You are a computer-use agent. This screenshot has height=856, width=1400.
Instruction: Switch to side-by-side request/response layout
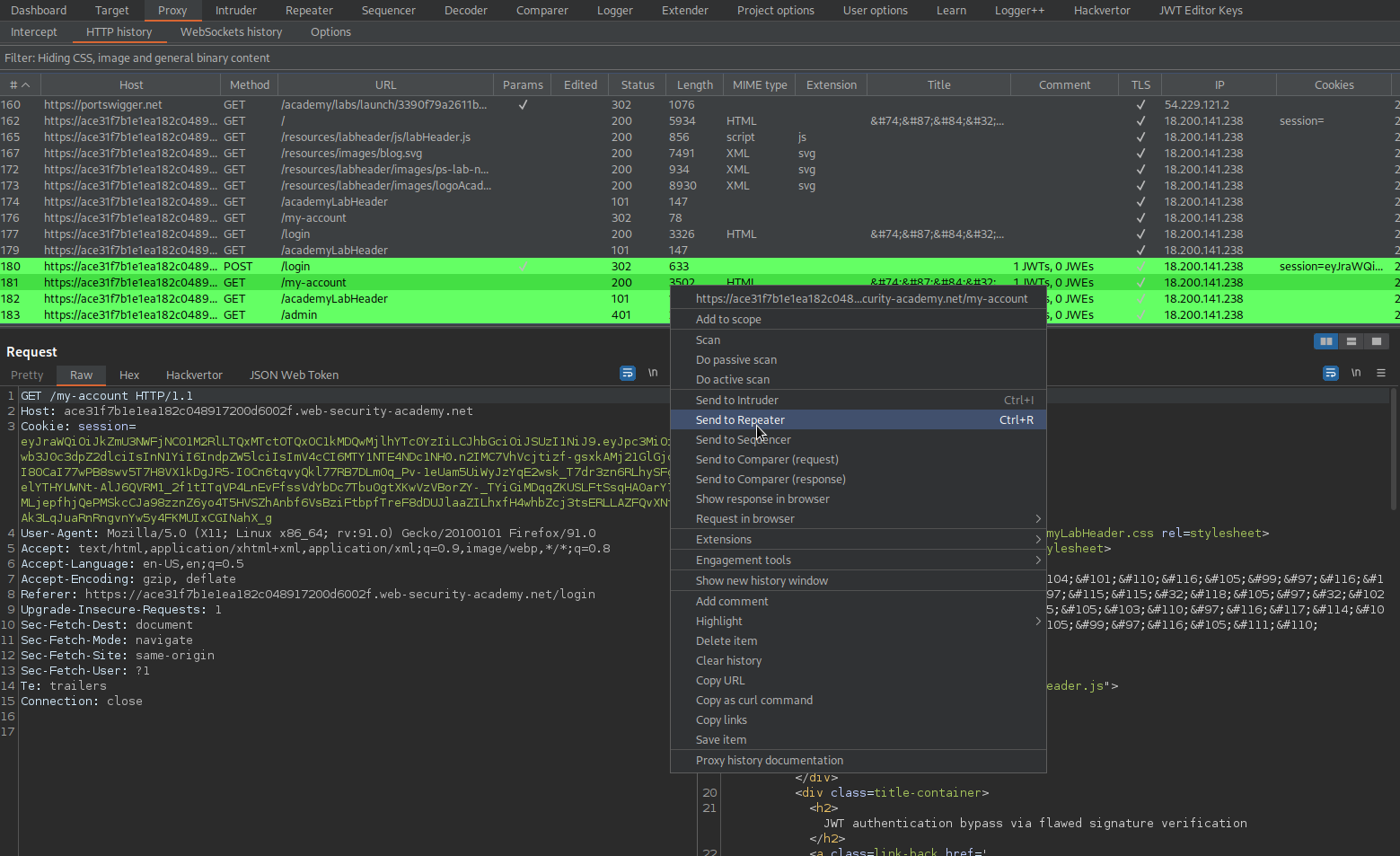point(1325,341)
